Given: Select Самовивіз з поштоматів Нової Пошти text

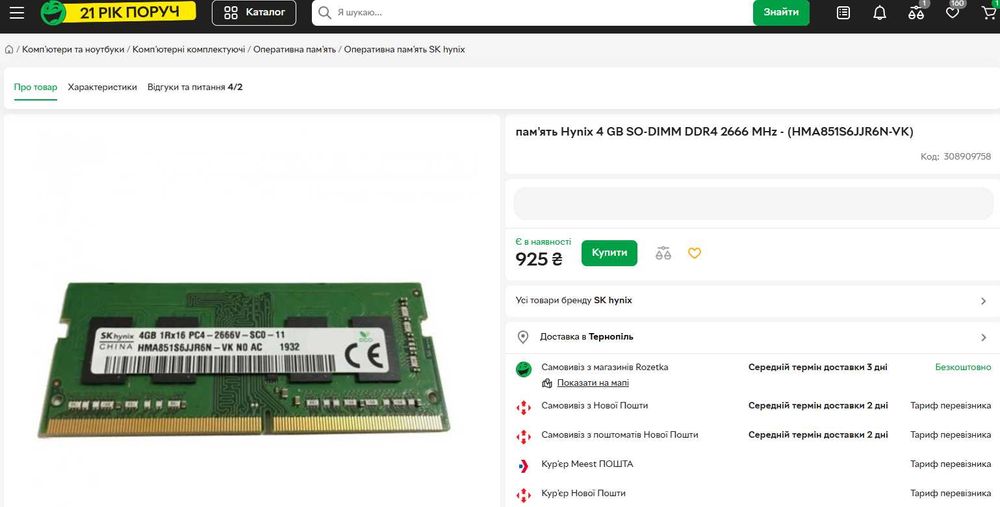Looking at the screenshot, I should pyautogui.click(x=620, y=435).
